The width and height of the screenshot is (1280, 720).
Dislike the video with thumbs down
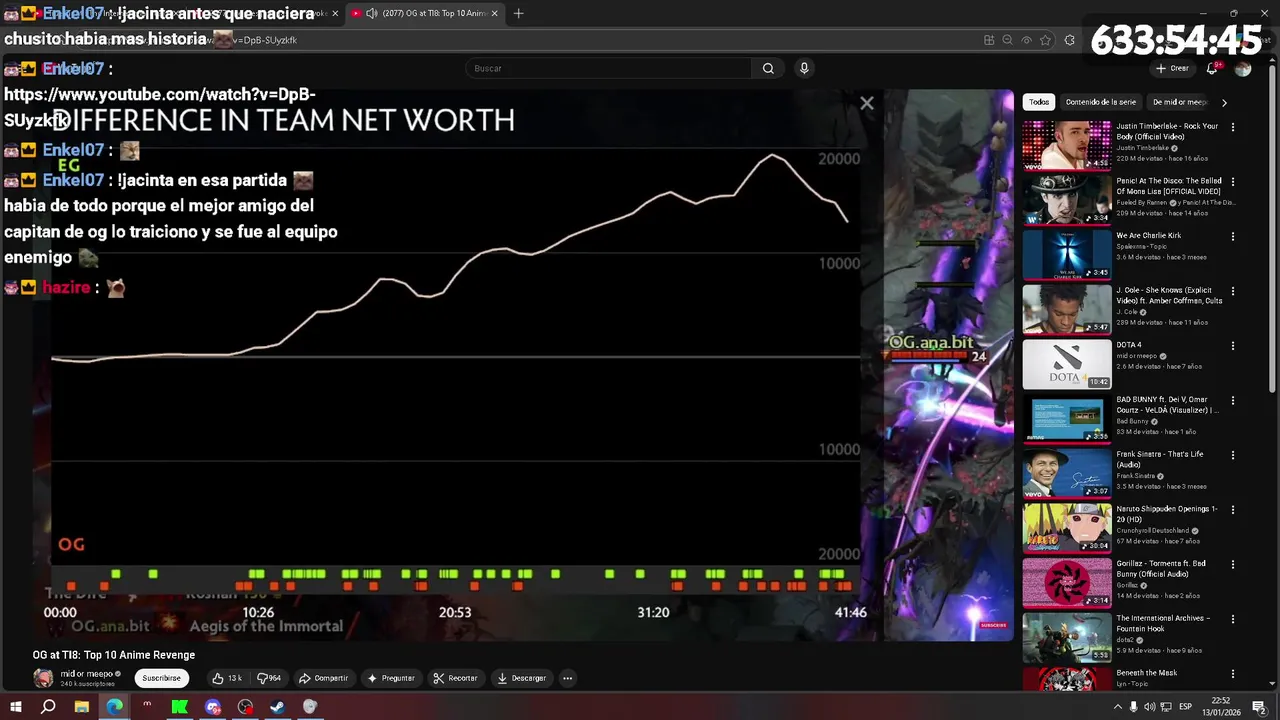click(x=269, y=678)
